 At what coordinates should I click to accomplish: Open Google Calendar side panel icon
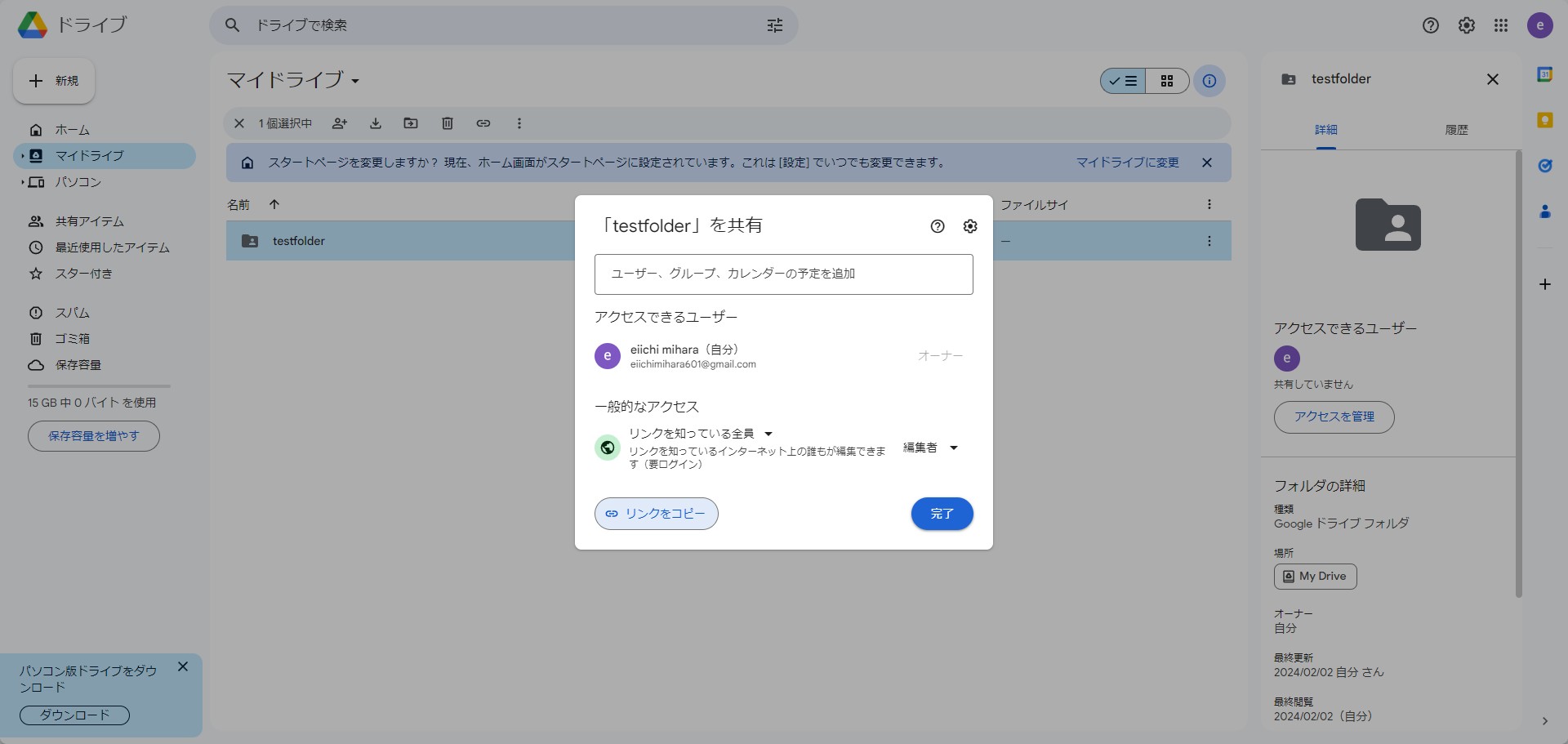[1545, 74]
